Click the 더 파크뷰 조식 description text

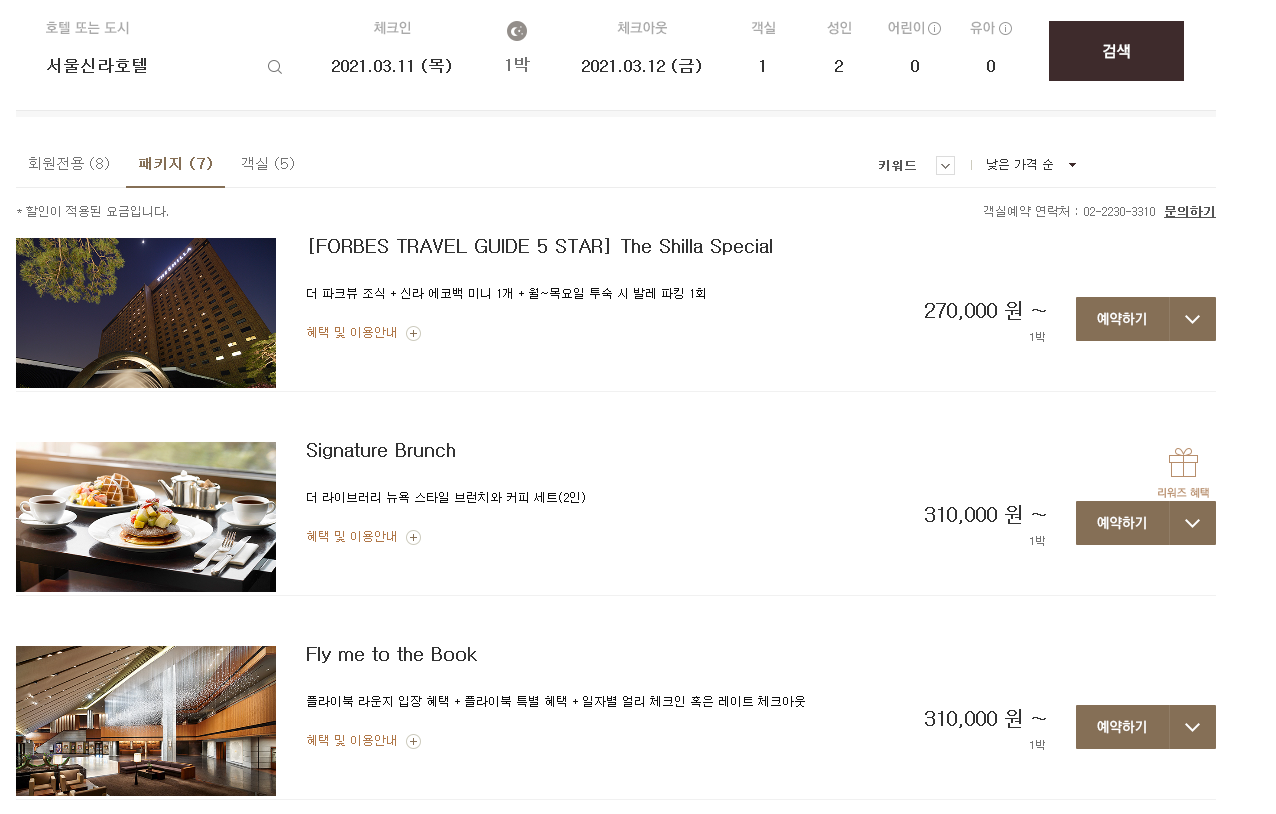coord(506,294)
